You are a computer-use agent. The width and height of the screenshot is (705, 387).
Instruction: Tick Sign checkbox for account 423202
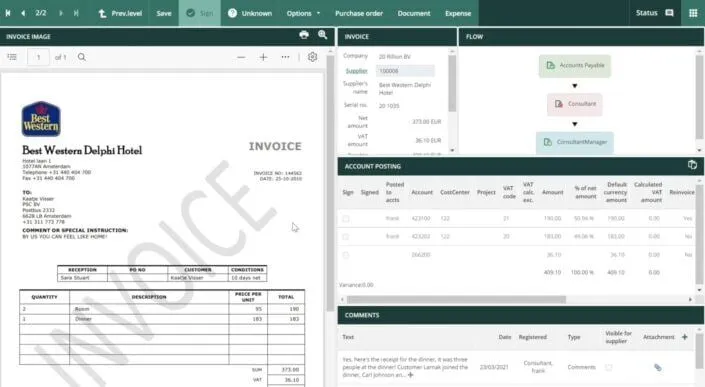point(346,237)
